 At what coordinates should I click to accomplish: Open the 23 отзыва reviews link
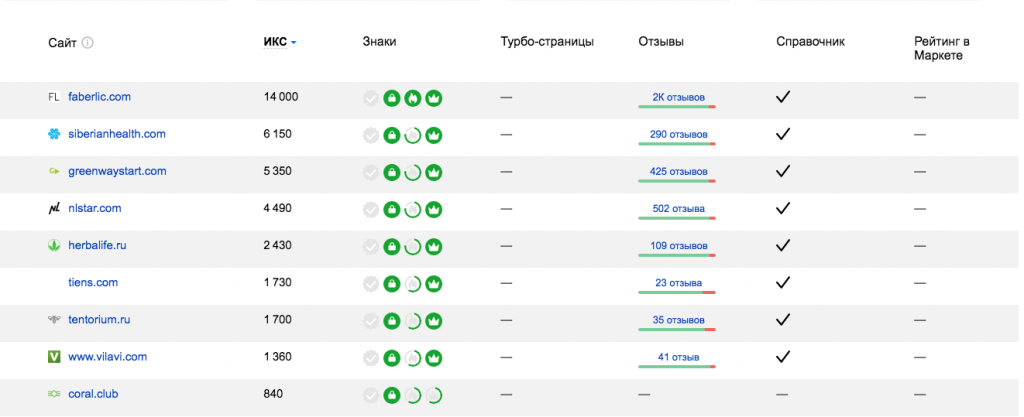coord(679,283)
